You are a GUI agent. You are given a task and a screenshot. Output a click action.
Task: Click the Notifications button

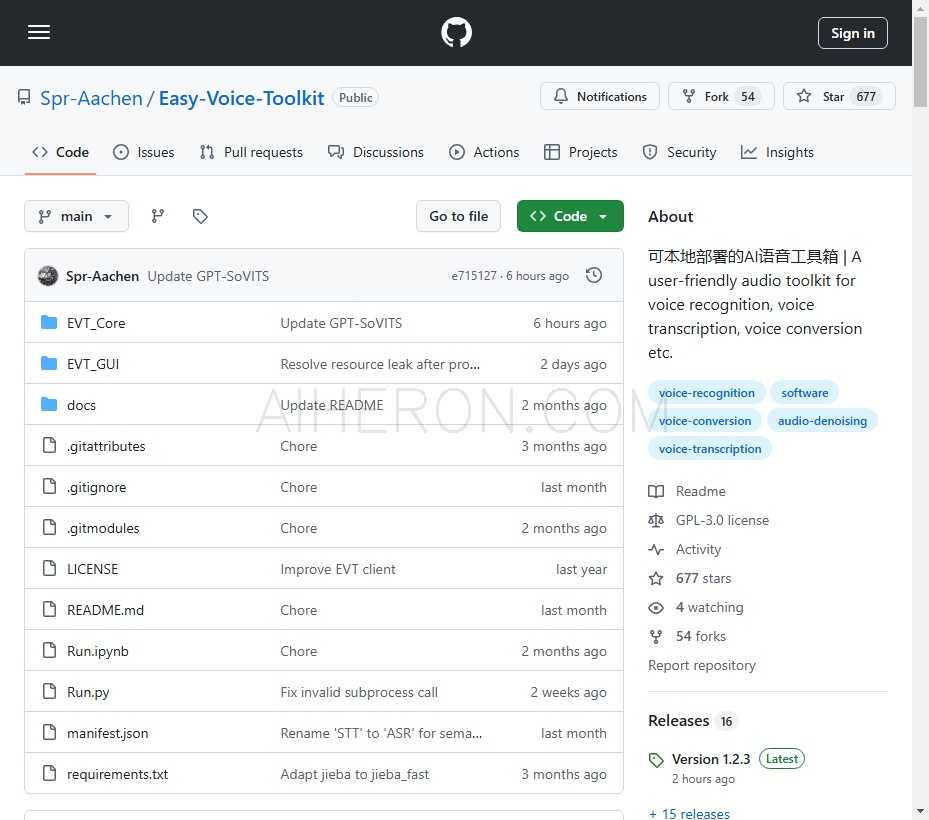tap(600, 97)
